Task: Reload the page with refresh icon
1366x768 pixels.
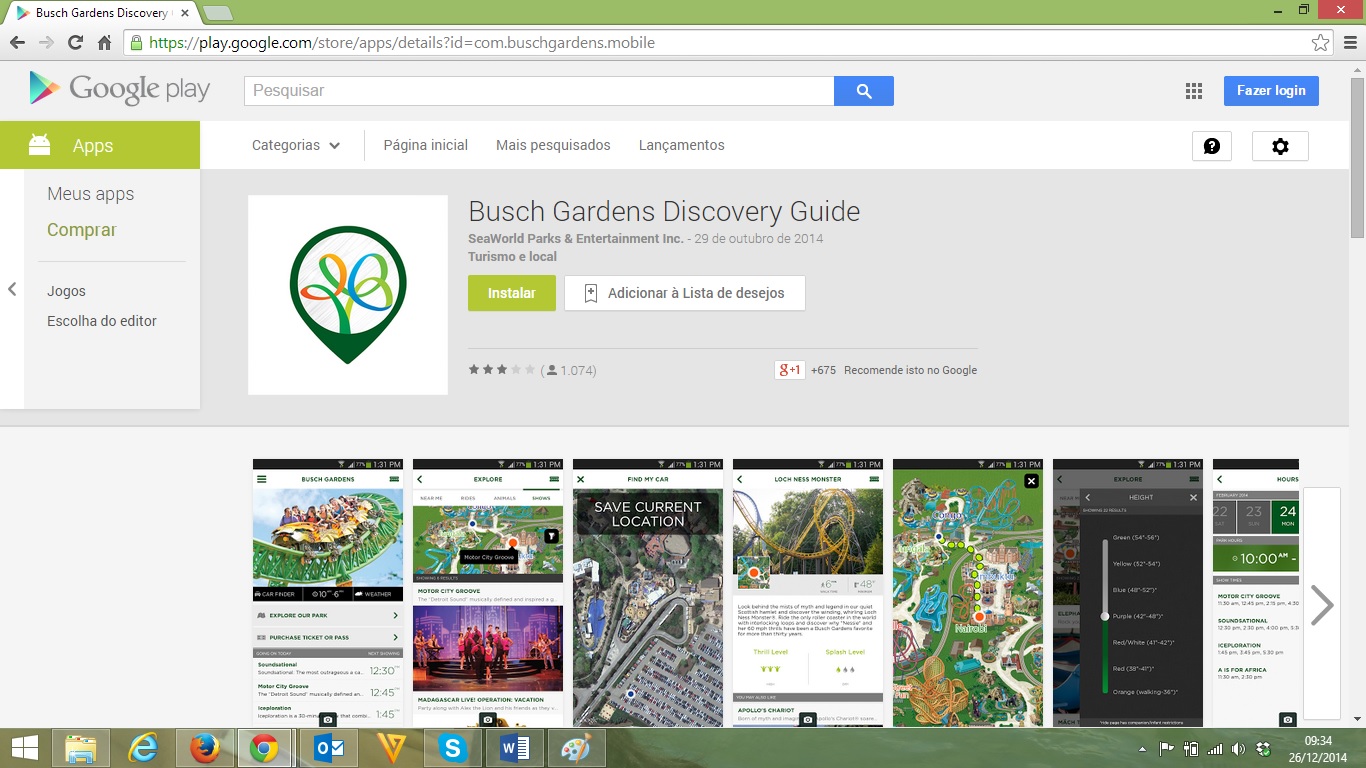Action: [75, 43]
